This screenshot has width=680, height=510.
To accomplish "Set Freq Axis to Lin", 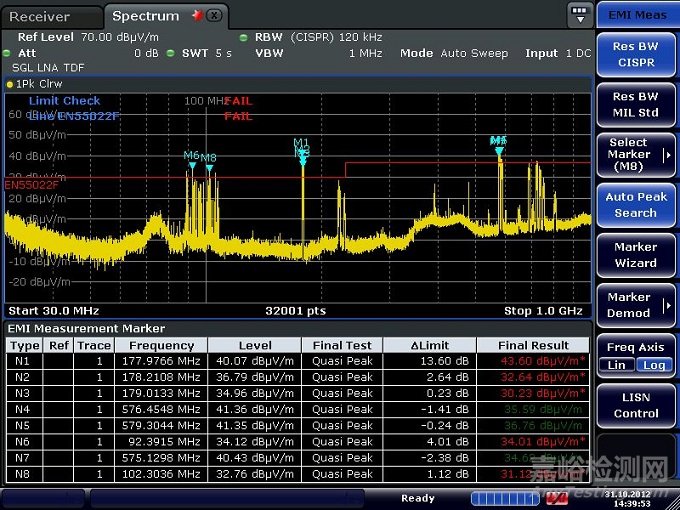I will point(617,365).
